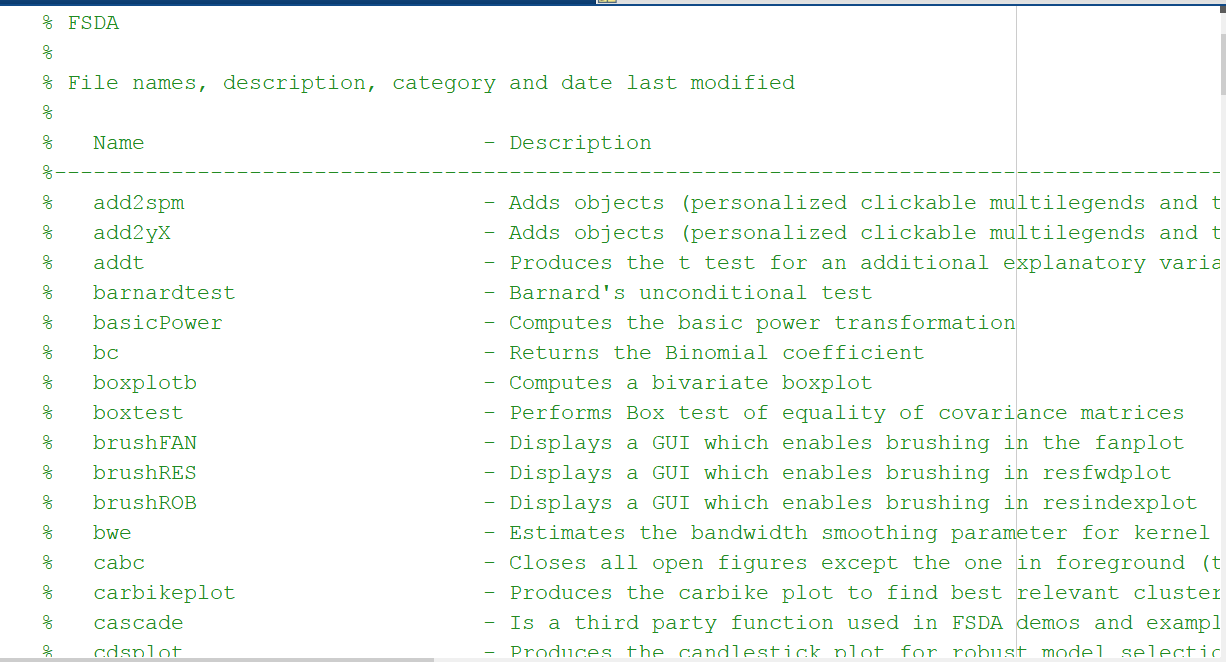Click 'Computes the basic power transformation' text
1226x662 pixels.
click(x=762, y=323)
